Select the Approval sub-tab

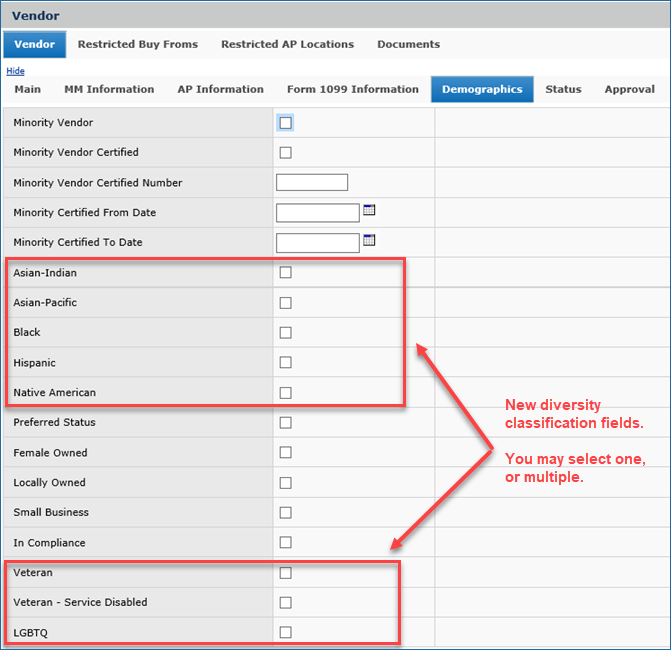(x=629, y=89)
